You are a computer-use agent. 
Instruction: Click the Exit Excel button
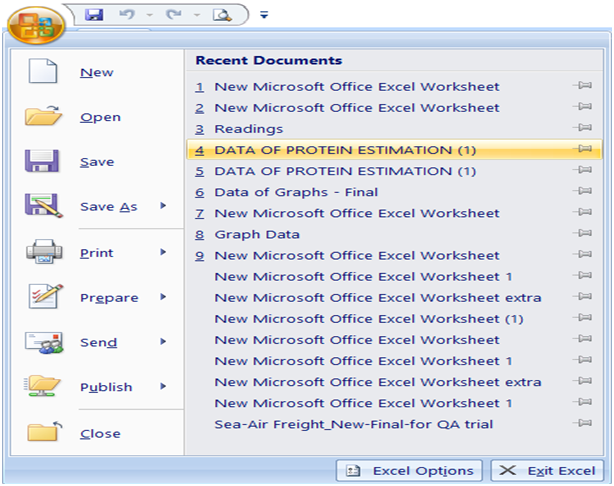[547, 471]
